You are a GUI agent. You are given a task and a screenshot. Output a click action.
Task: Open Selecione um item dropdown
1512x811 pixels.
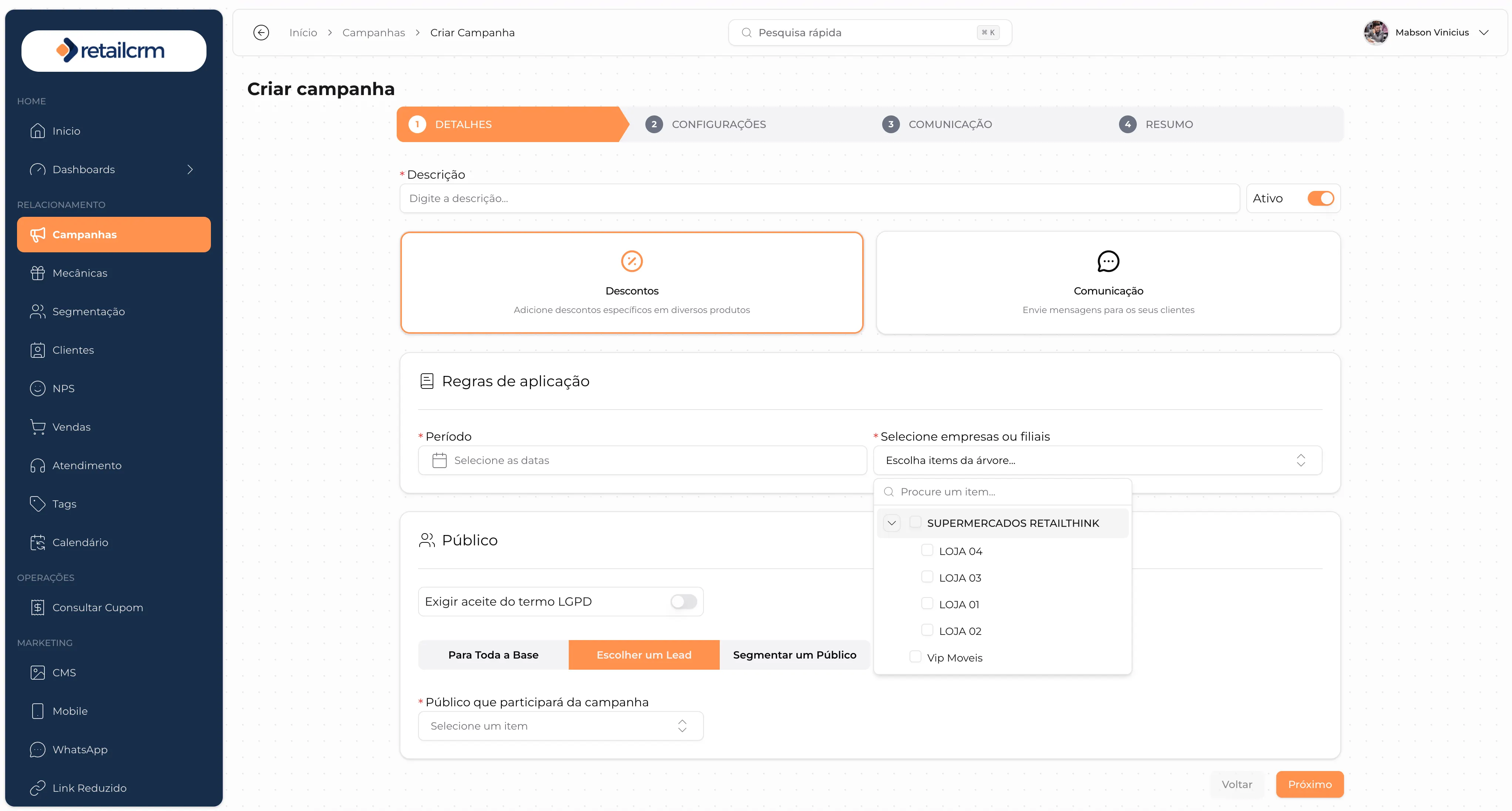tap(561, 726)
